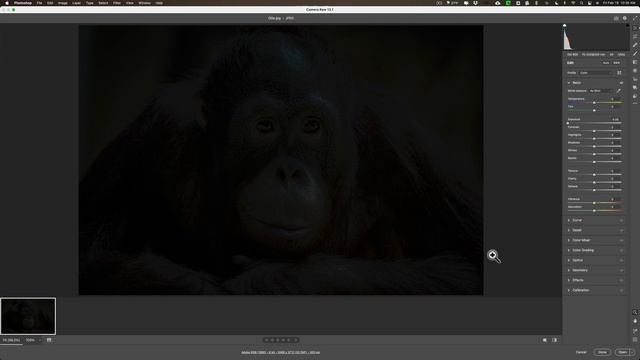Click the Open button

point(622,352)
